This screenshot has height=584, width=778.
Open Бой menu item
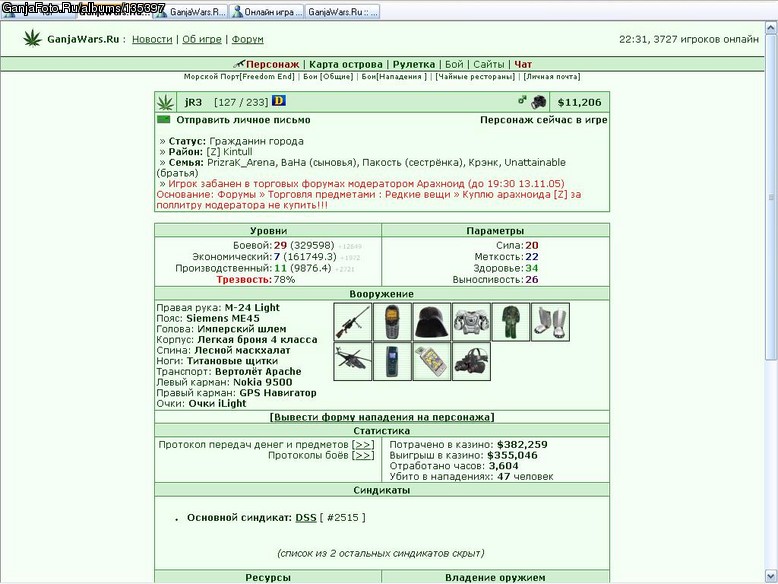(454, 64)
